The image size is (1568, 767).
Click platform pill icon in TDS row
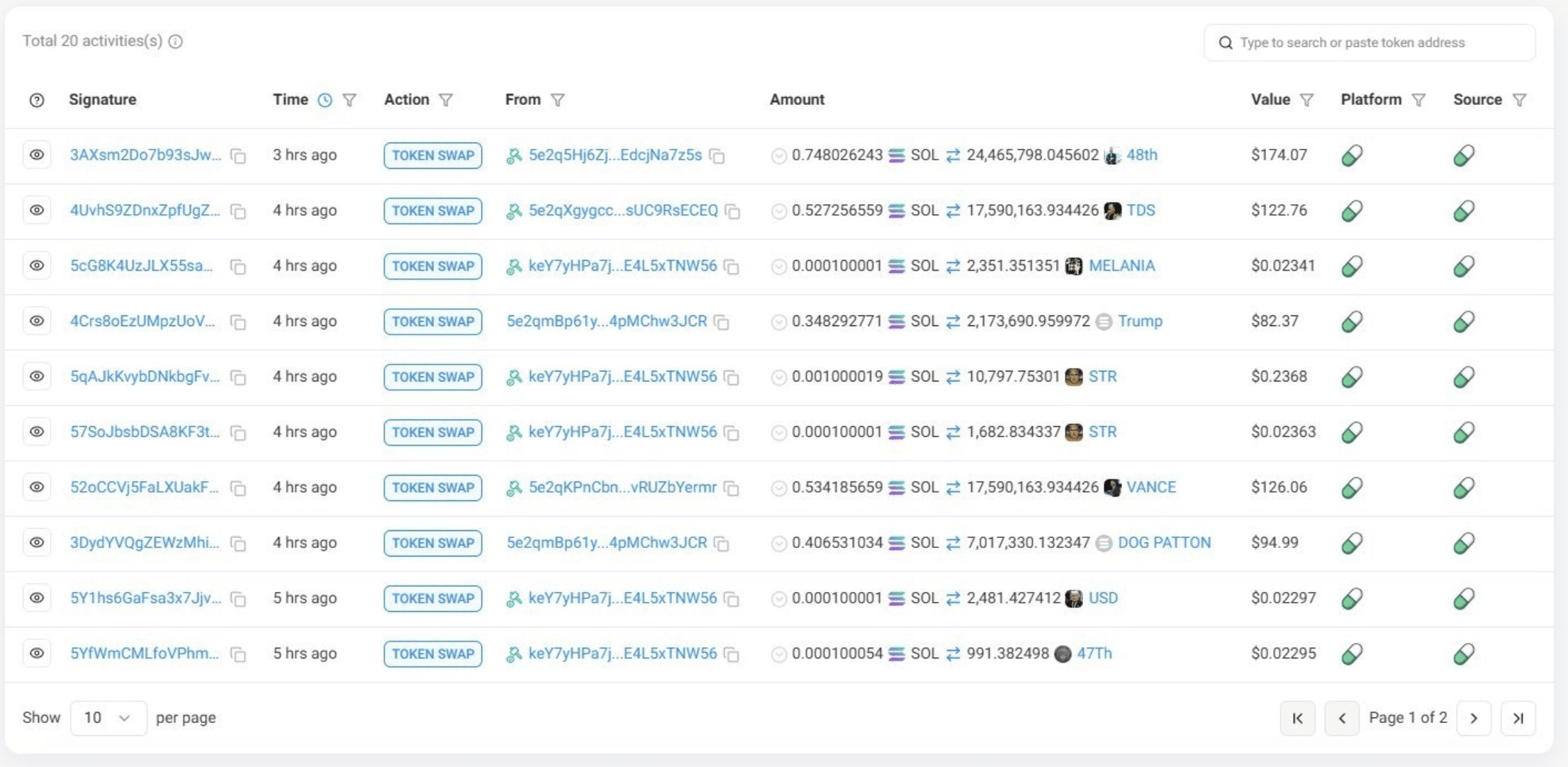click(x=1352, y=211)
